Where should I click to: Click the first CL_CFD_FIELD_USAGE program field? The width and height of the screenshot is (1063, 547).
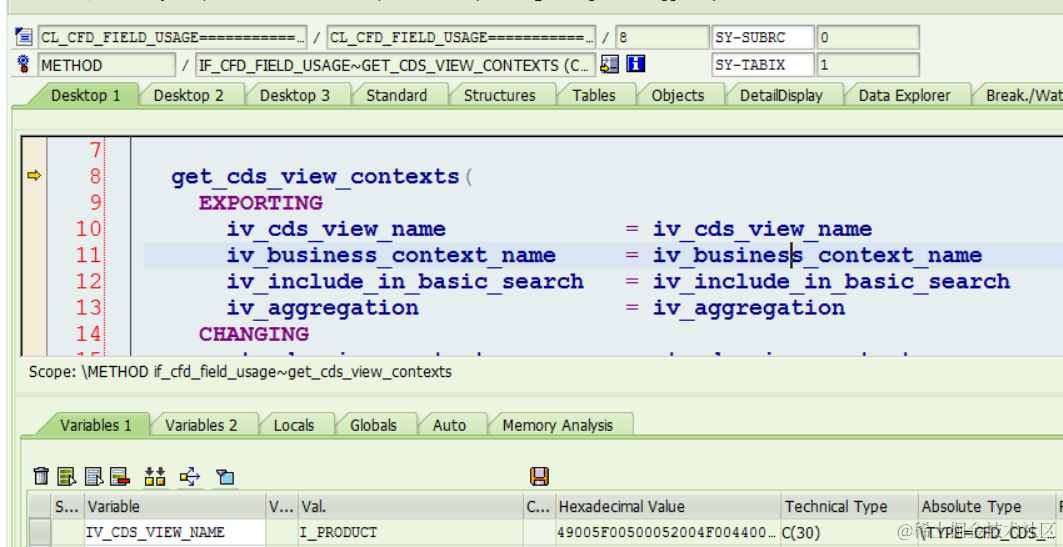(x=173, y=37)
